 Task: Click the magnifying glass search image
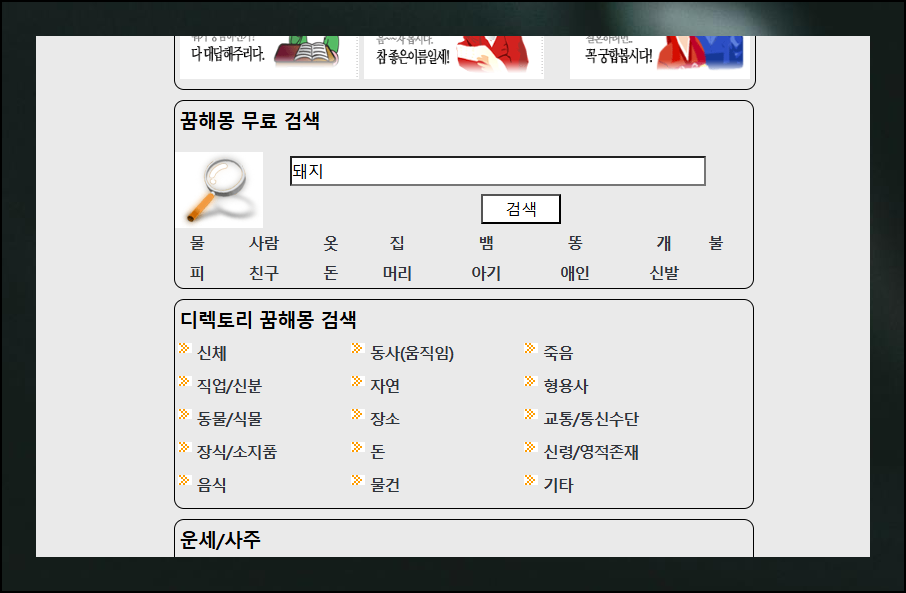click(x=220, y=190)
